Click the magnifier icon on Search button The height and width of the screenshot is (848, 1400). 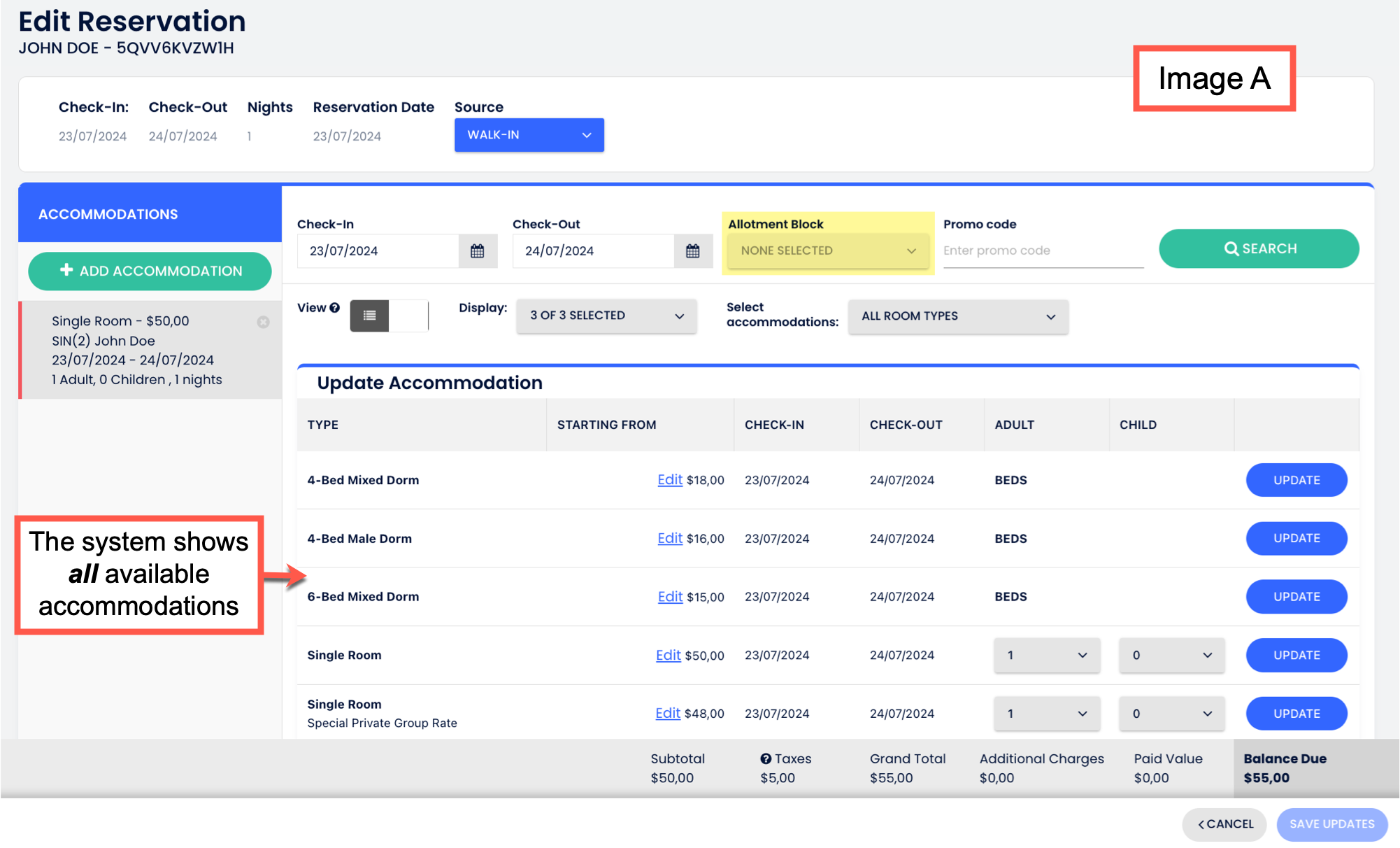(1231, 248)
